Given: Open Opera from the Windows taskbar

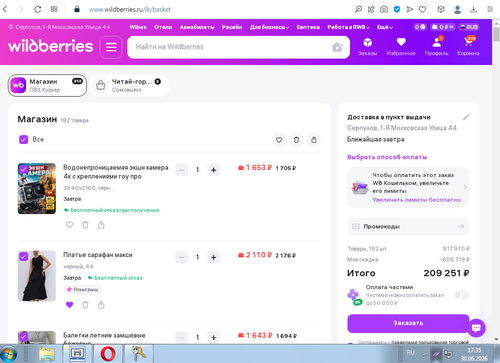Looking at the screenshot, I should click(x=108, y=354).
